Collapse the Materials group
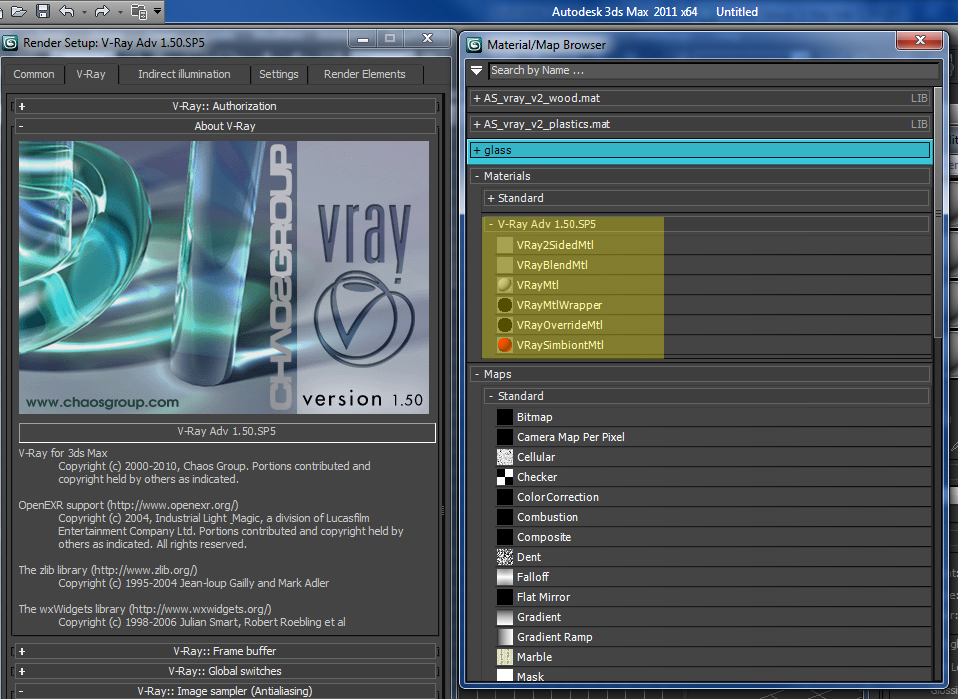 [x=700, y=176]
